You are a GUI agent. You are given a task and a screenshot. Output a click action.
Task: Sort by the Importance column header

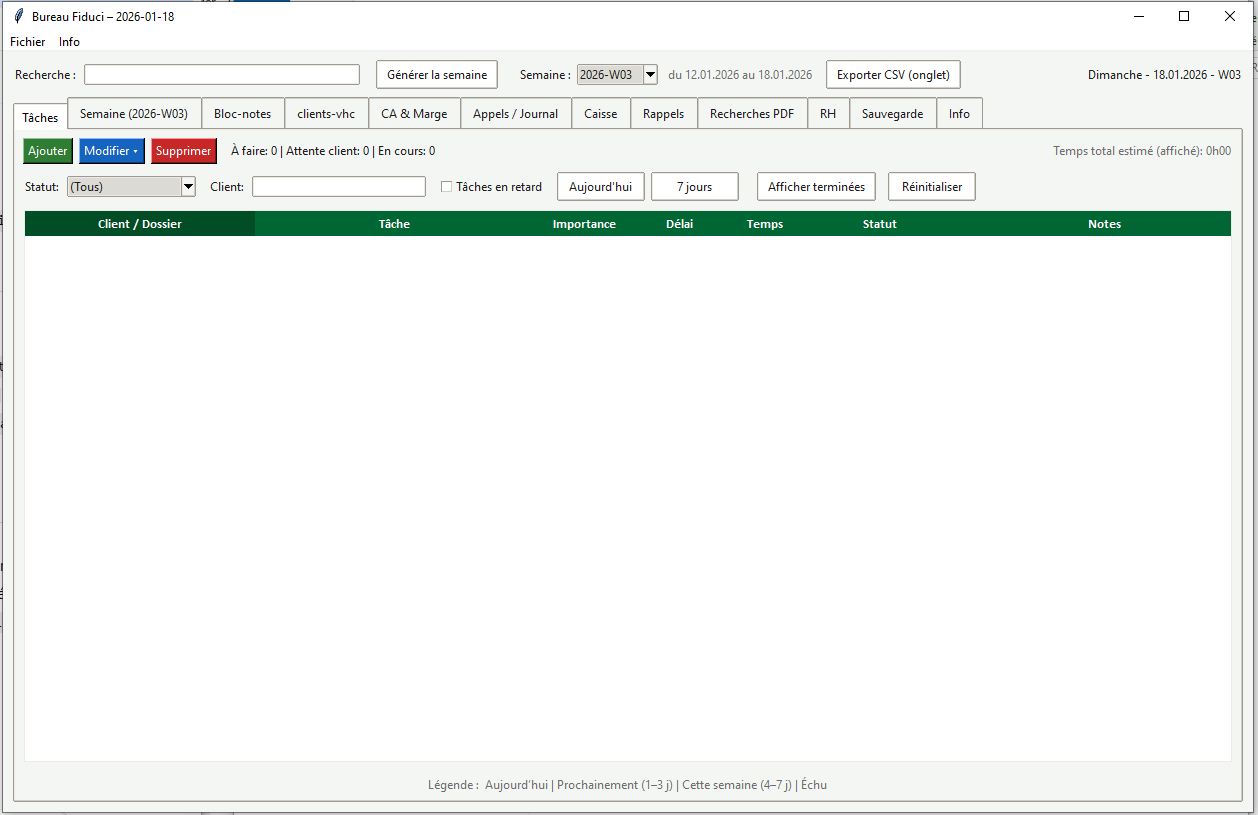coord(584,224)
